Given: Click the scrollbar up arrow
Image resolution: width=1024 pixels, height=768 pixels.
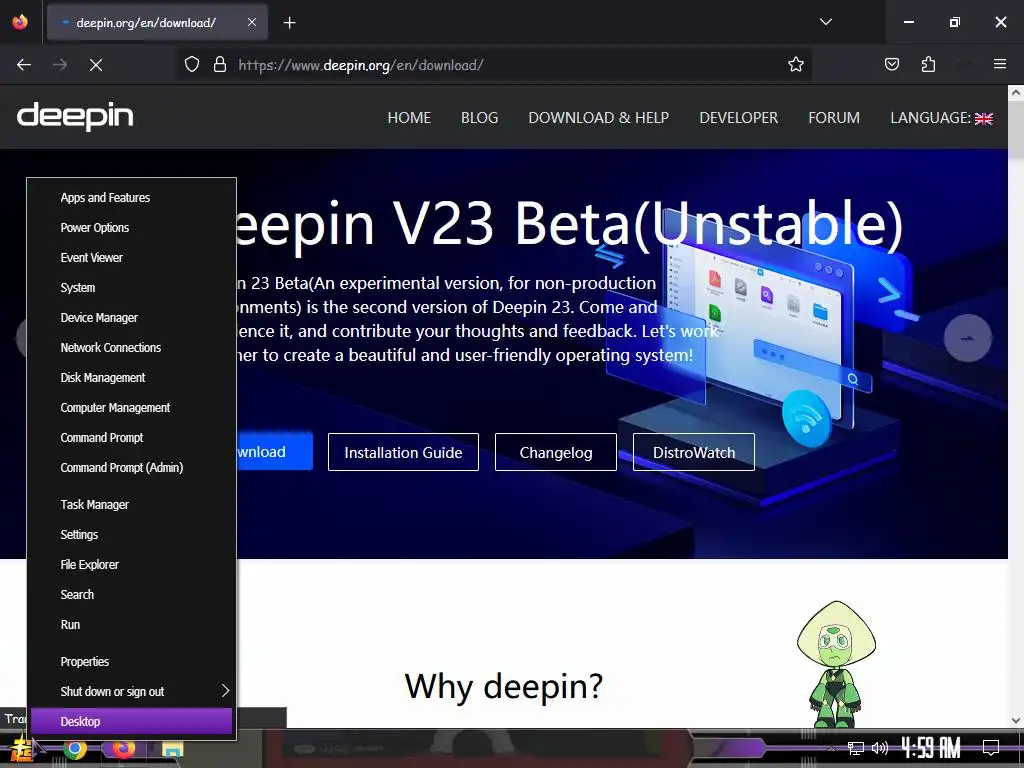Looking at the screenshot, I should (1016, 93).
